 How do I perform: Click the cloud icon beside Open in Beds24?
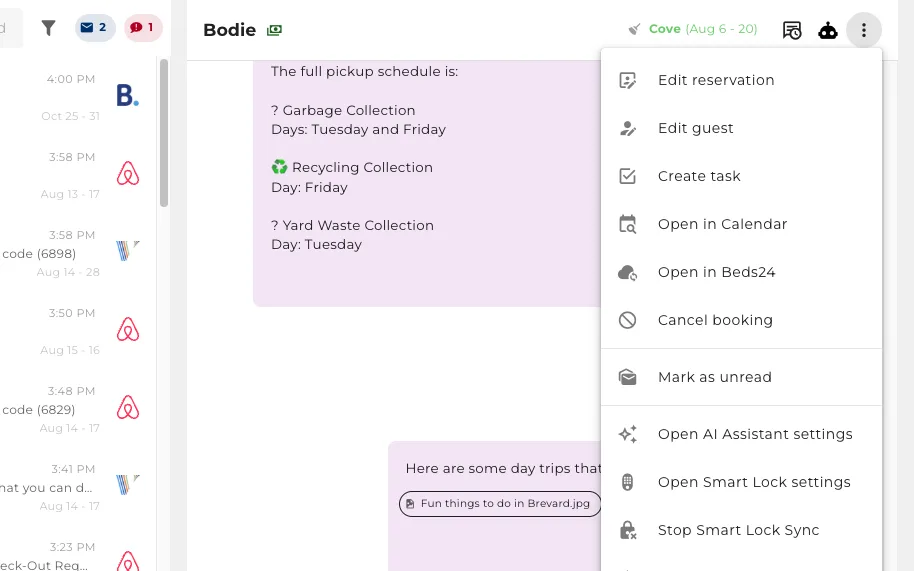tap(627, 272)
